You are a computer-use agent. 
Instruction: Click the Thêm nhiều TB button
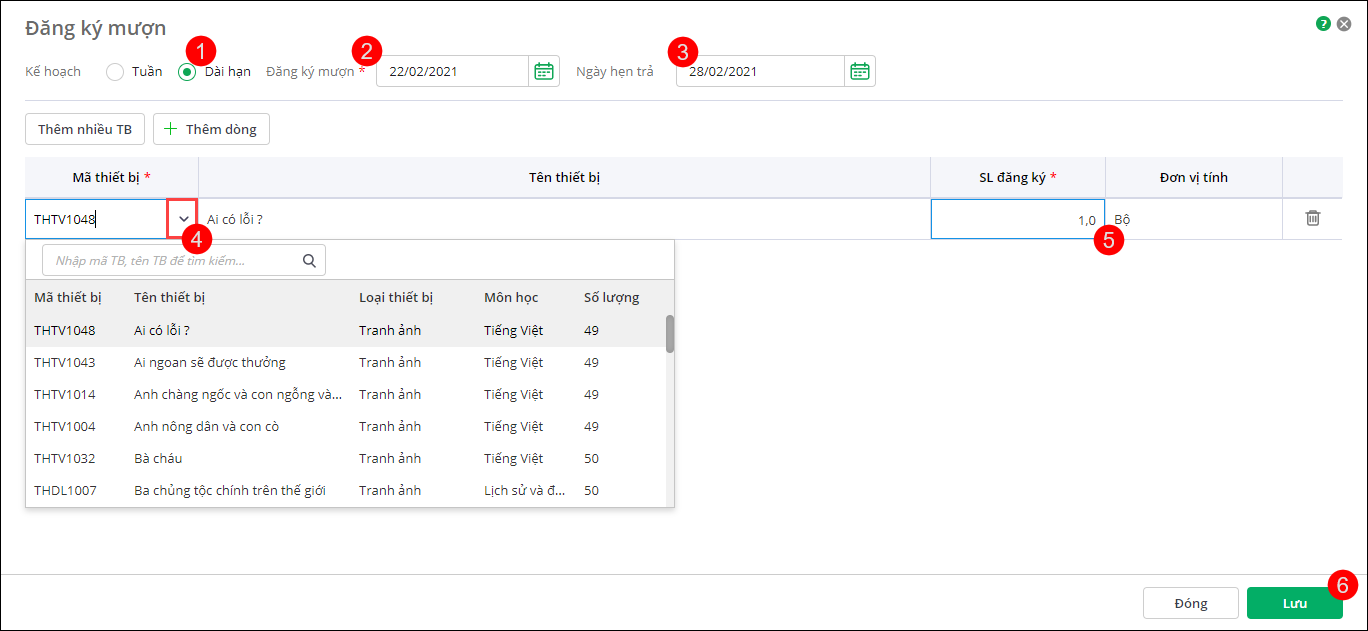click(x=85, y=129)
